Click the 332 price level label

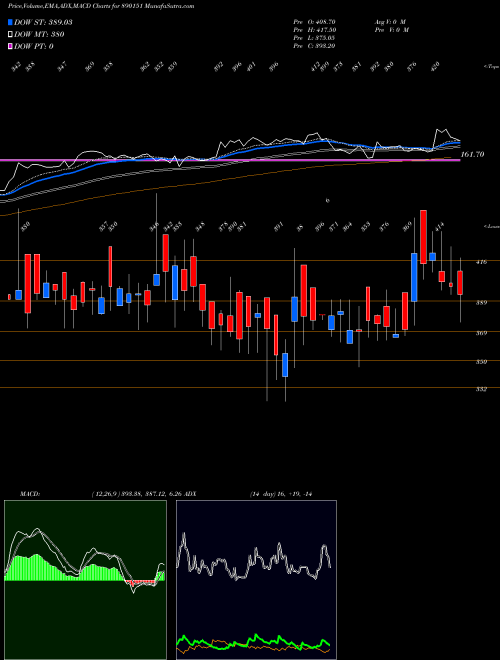pyautogui.click(x=481, y=389)
